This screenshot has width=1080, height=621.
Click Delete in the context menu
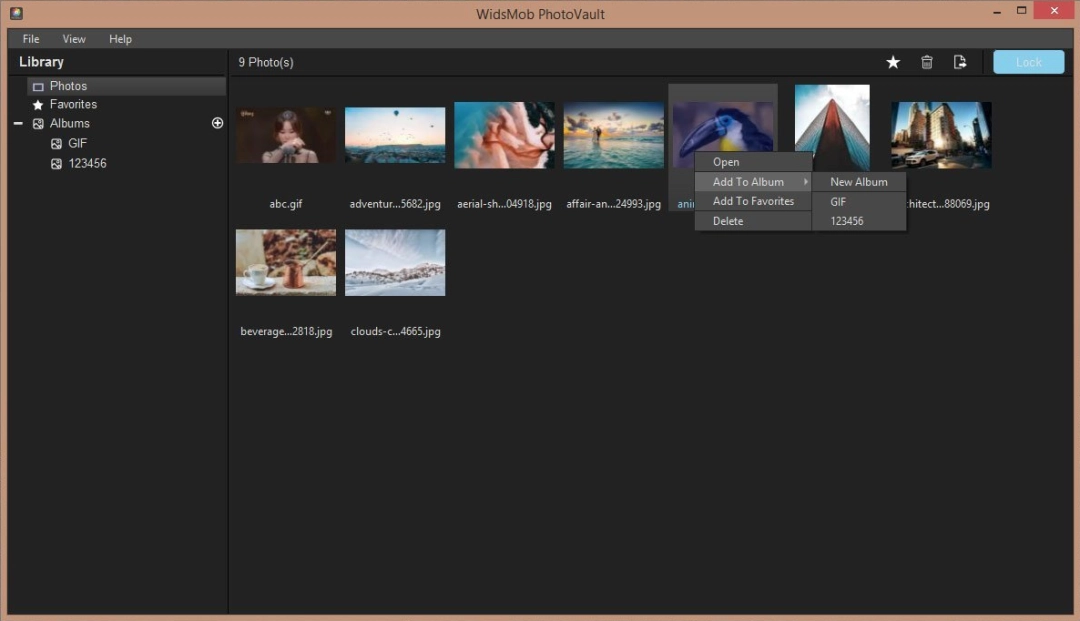728,221
